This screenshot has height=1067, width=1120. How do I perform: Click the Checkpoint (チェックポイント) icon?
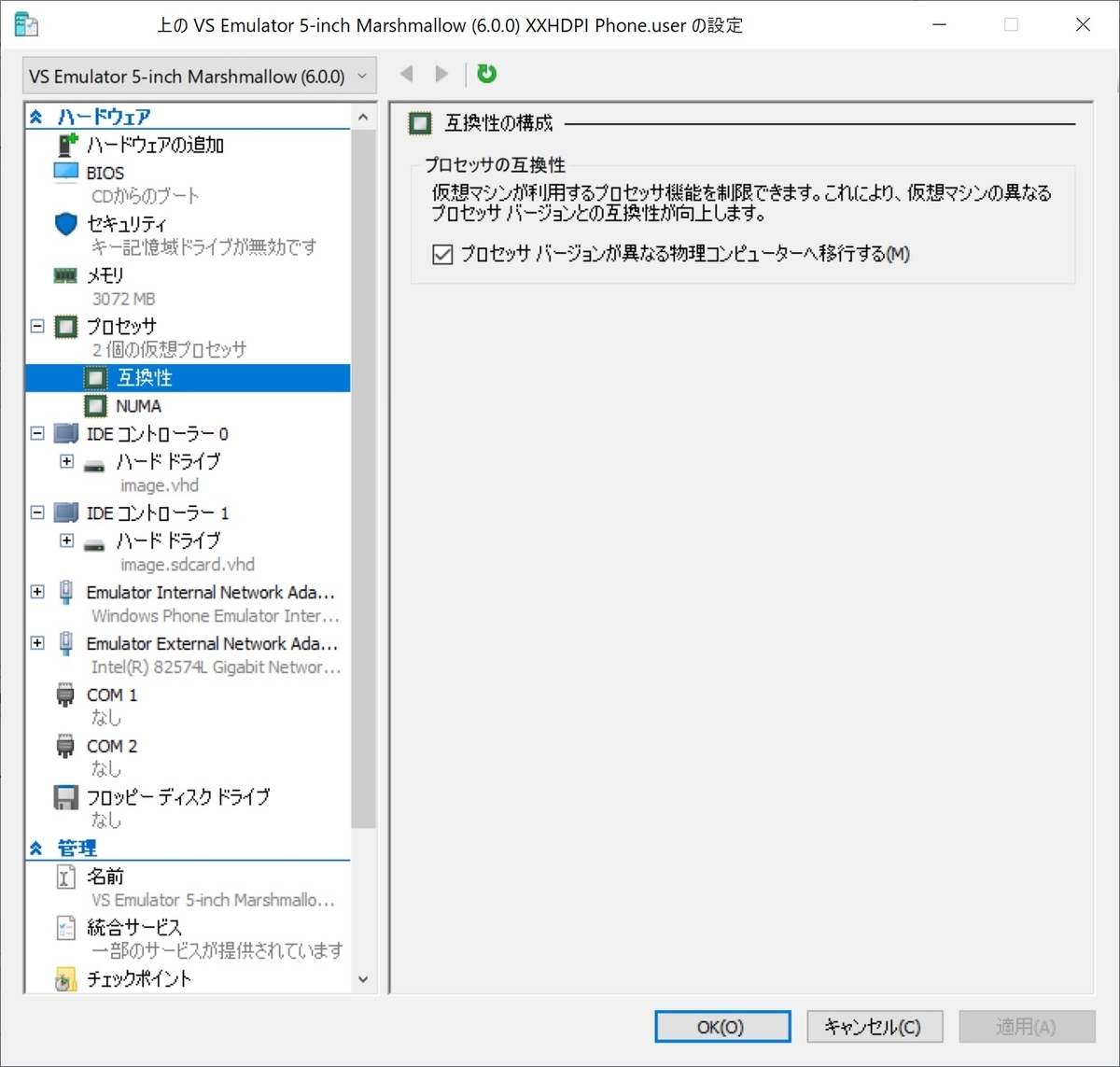65,979
